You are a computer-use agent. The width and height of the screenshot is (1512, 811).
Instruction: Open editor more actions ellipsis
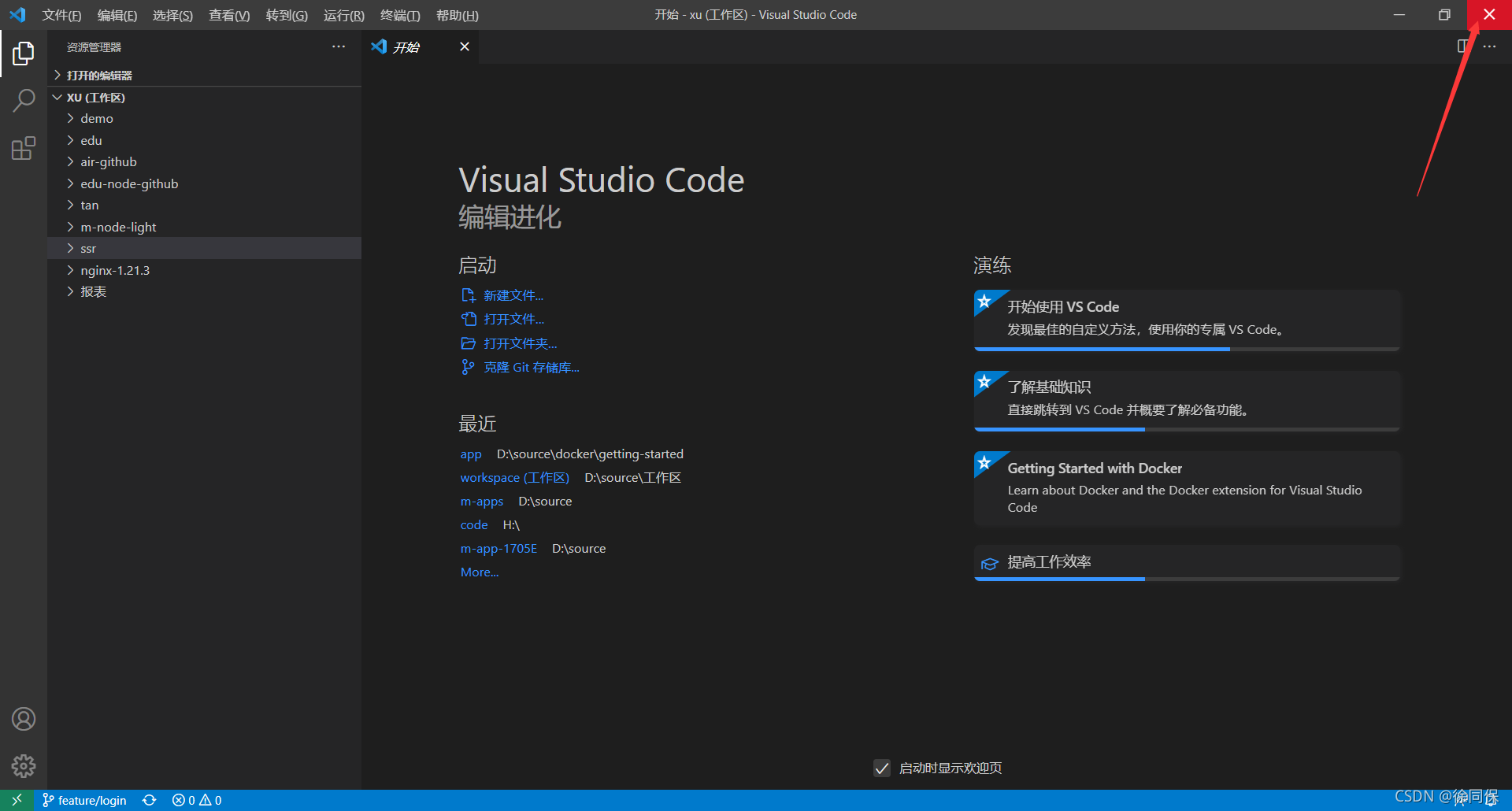(x=1489, y=46)
